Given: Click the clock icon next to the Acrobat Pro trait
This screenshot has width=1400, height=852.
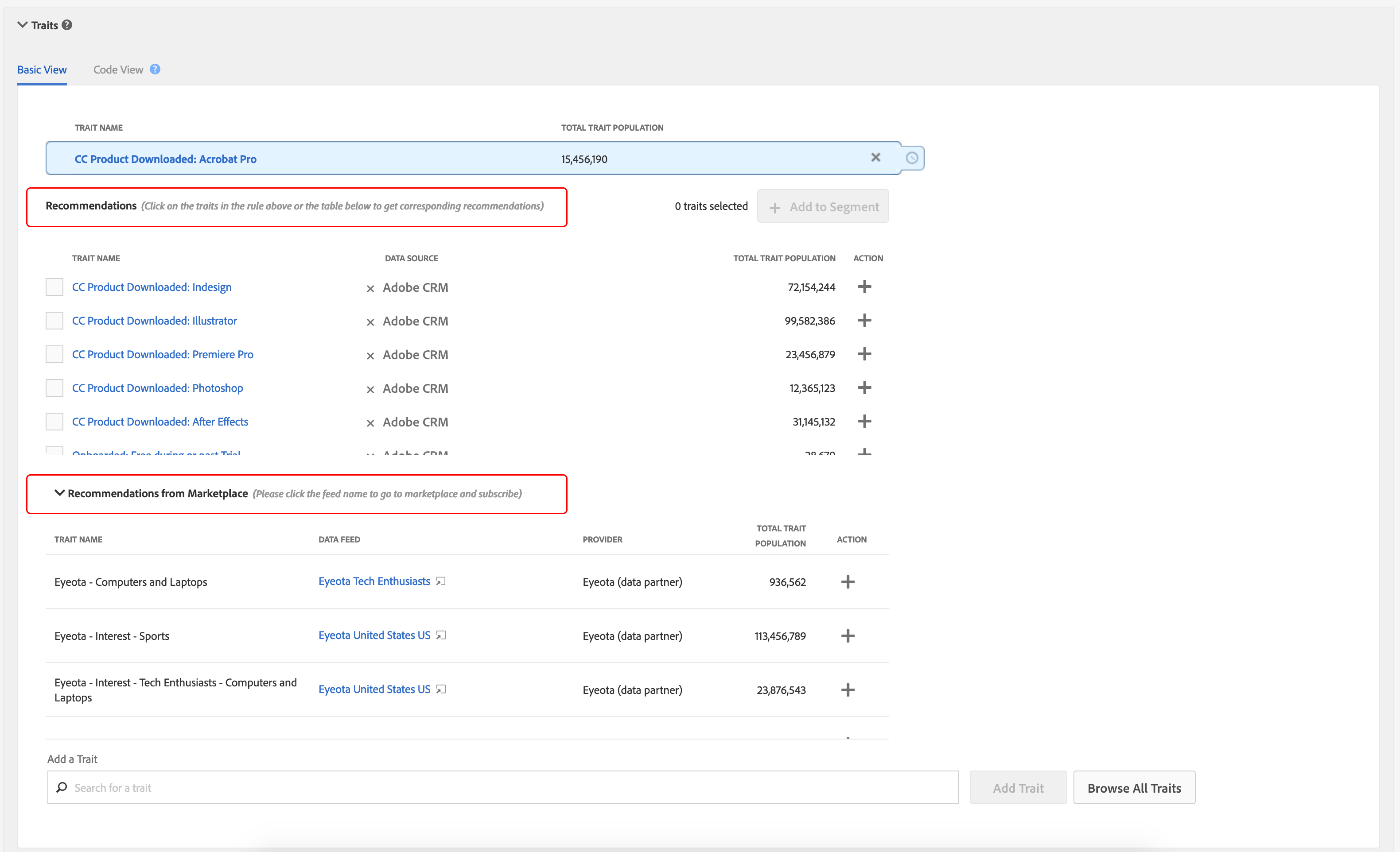Looking at the screenshot, I should 911,158.
